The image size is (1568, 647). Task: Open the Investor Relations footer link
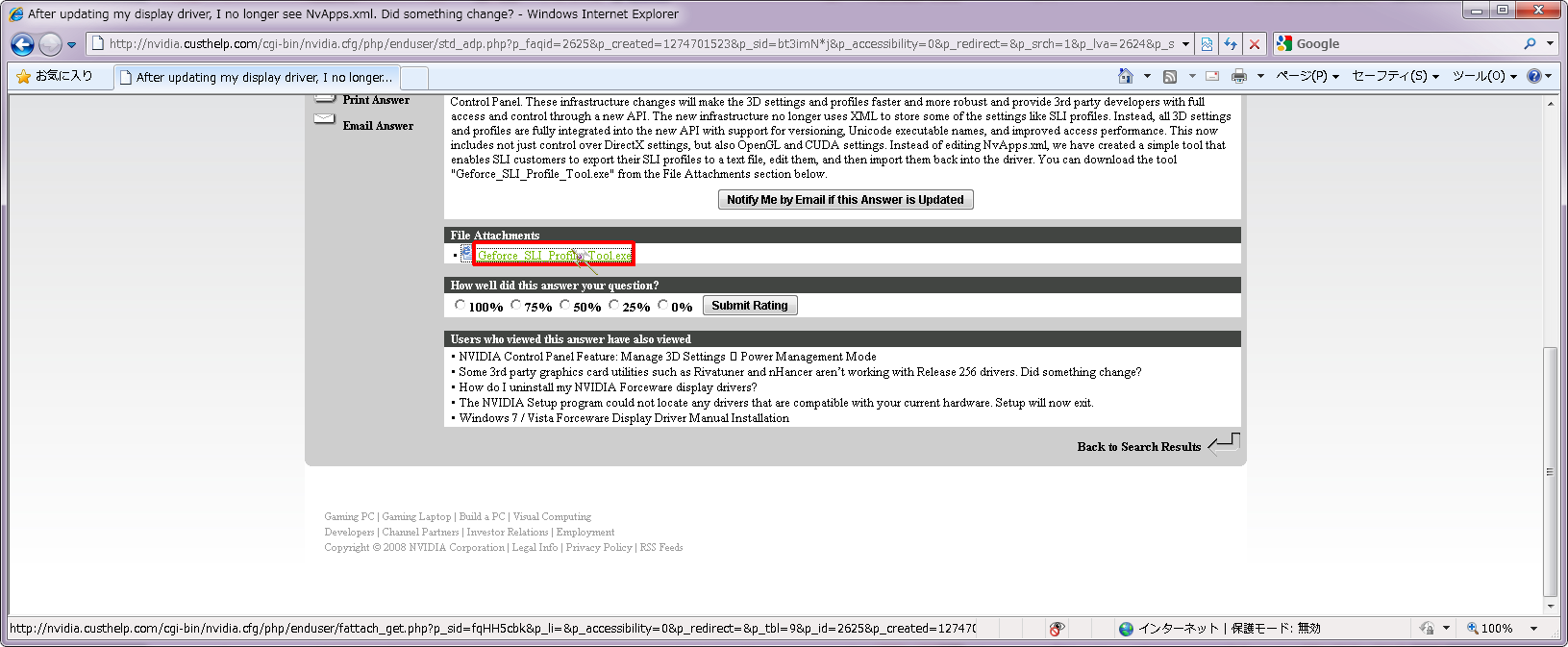[x=508, y=533]
